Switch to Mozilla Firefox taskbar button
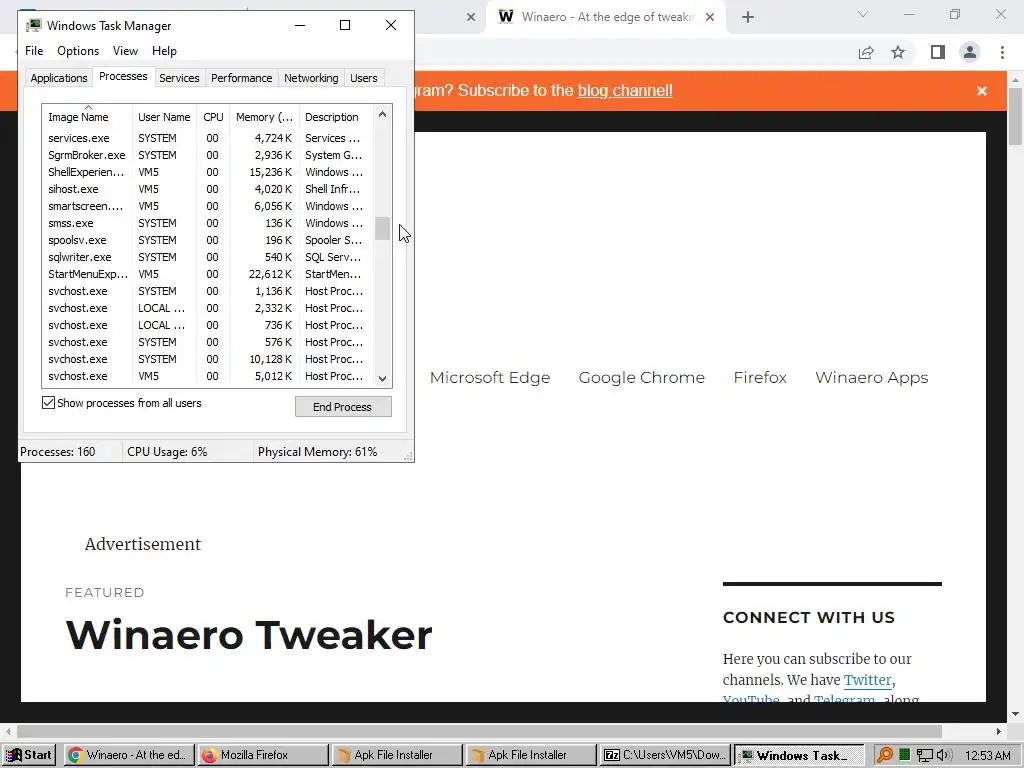This screenshot has height=768, width=1024. pyautogui.click(x=263, y=755)
